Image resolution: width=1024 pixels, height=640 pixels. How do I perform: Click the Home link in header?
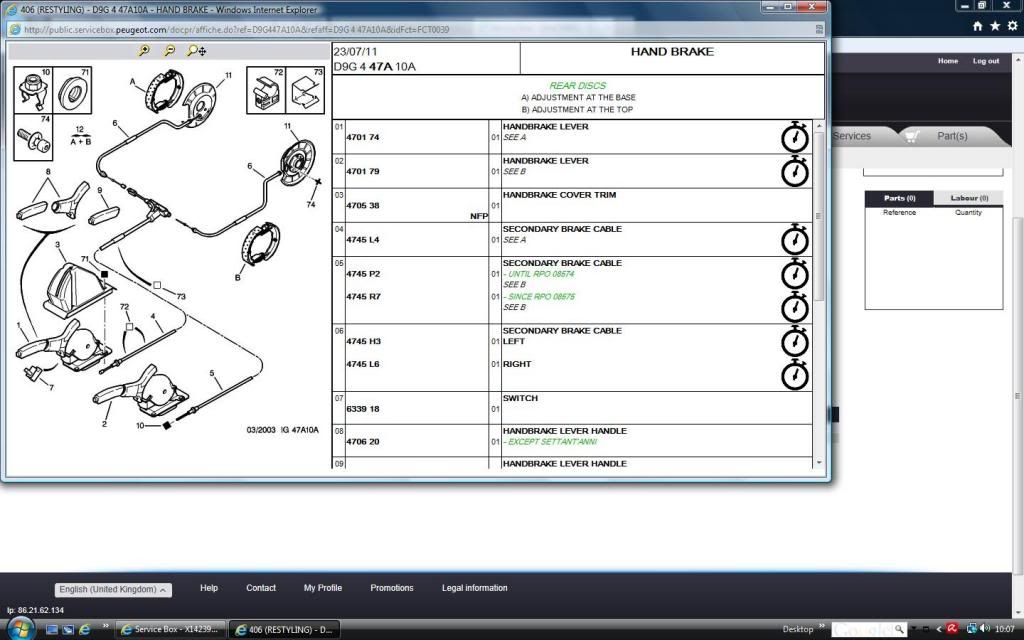pyautogui.click(x=948, y=61)
